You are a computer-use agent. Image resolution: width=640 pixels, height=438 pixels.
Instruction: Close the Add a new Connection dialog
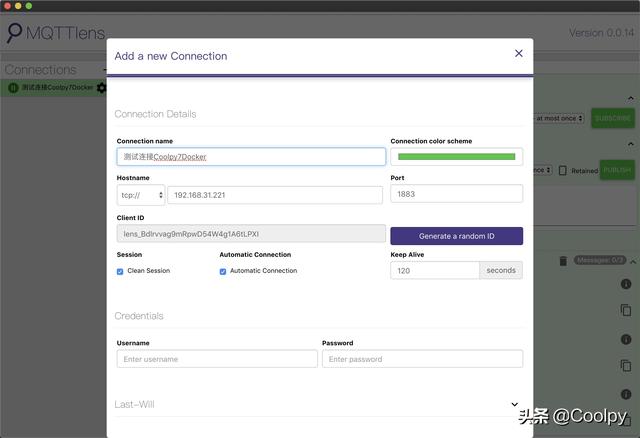point(518,53)
